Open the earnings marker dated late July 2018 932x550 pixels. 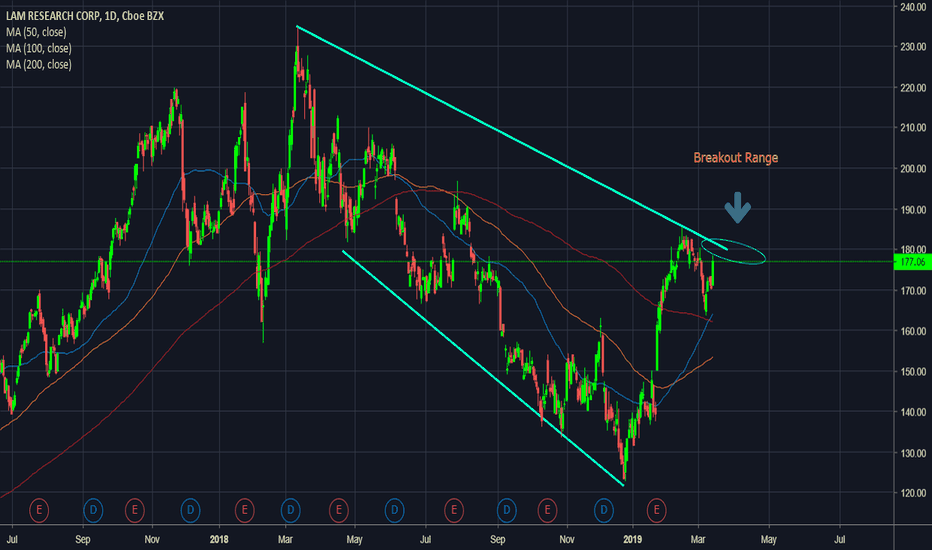[454, 510]
